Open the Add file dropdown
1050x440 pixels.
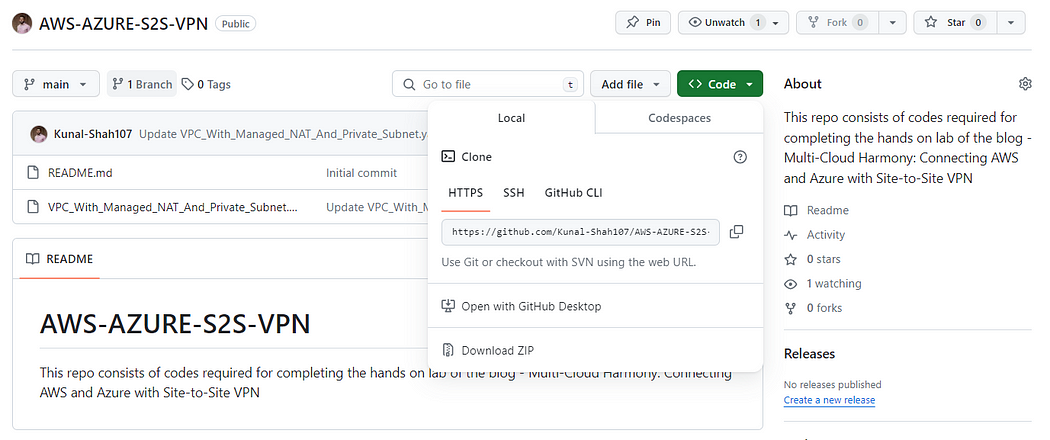tap(630, 84)
